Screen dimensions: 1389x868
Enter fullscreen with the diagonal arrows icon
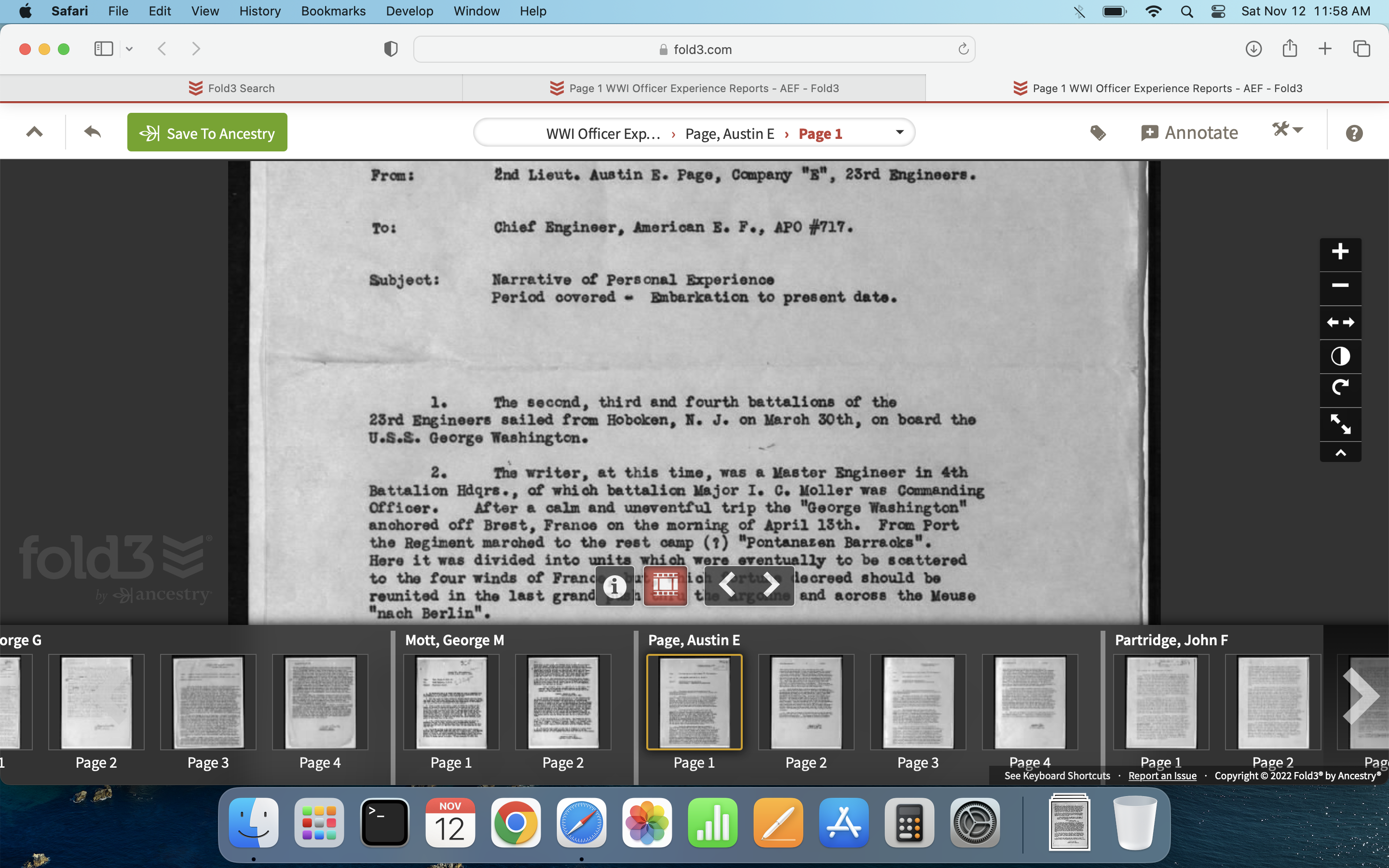pos(1340,424)
